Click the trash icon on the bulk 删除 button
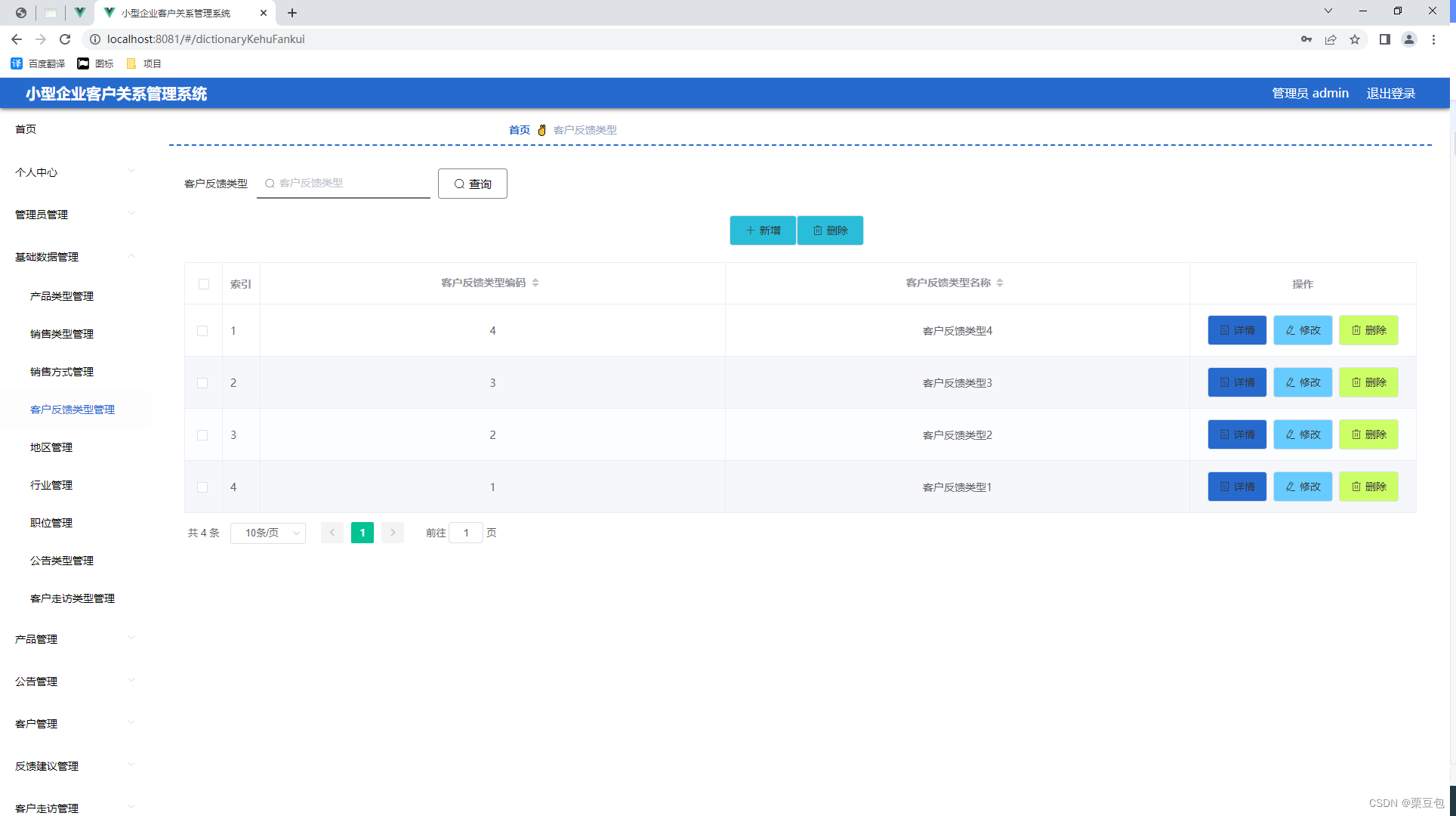The height and width of the screenshot is (816, 1456). click(818, 230)
